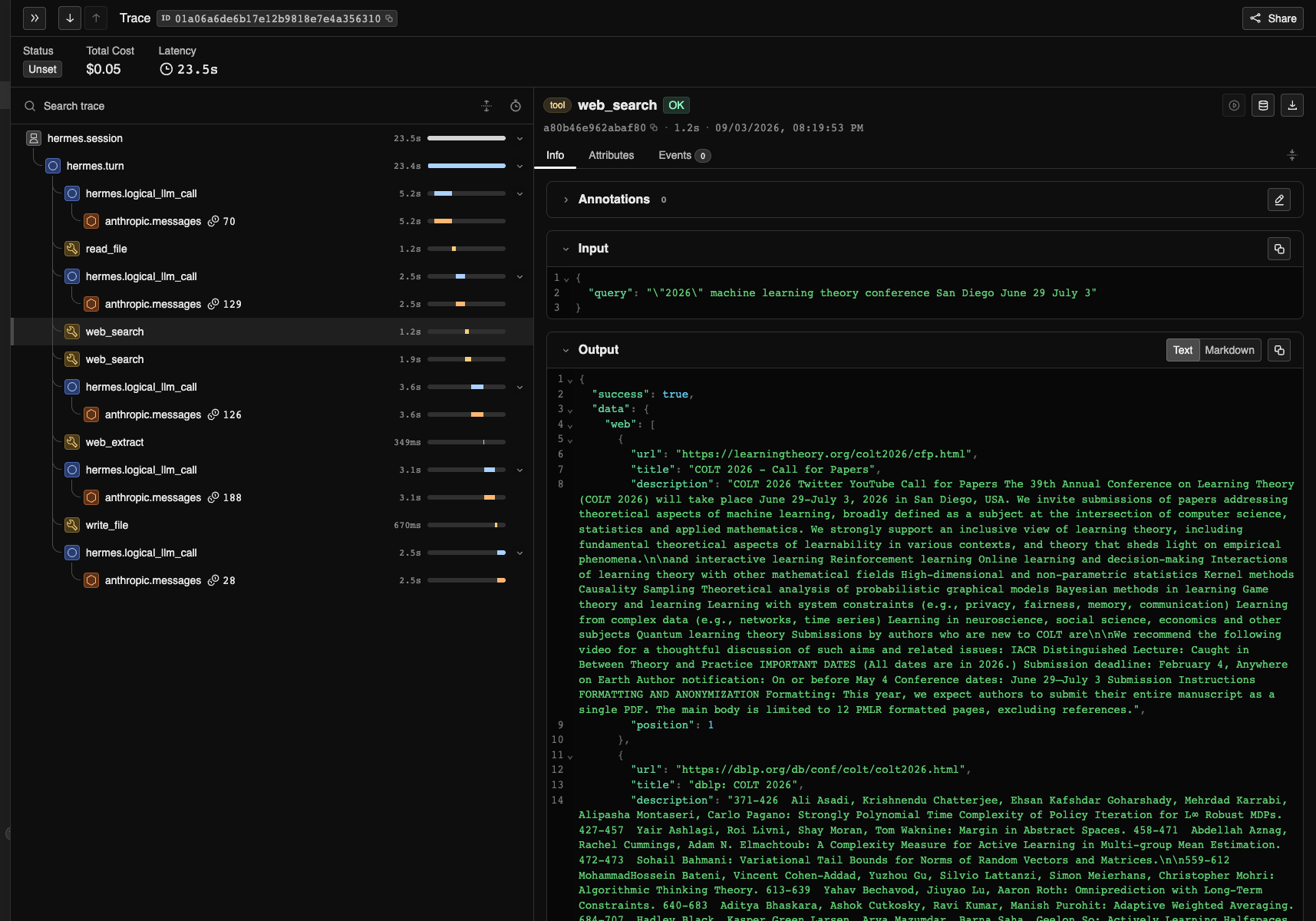Fold Output JSON object on line 11
This screenshot has width=1316, height=921.
point(570,756)
